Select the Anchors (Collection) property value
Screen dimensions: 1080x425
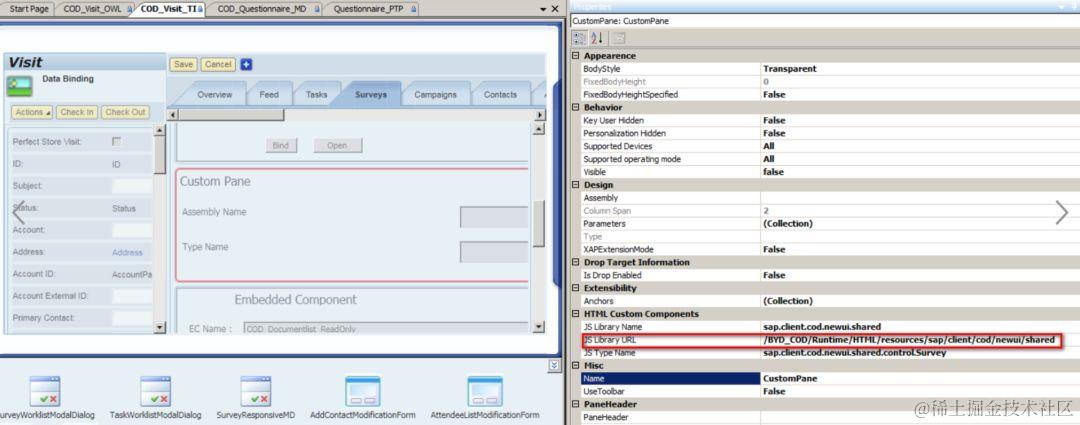click(787, 301)
